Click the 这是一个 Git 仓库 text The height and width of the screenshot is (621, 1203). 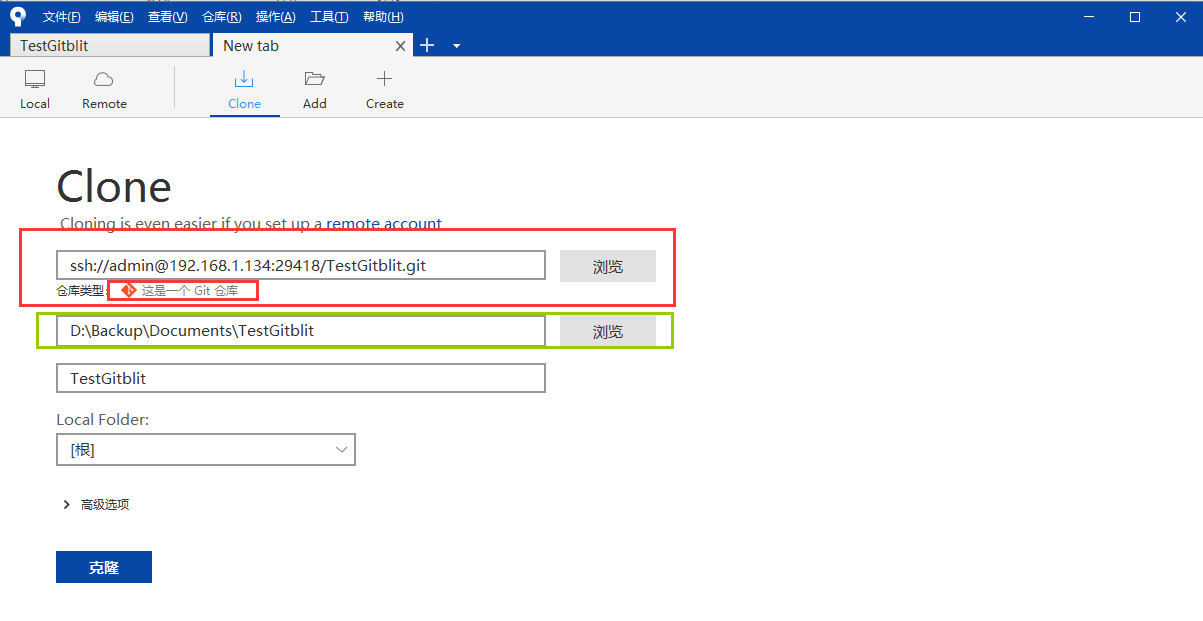[x=190, y=291]
